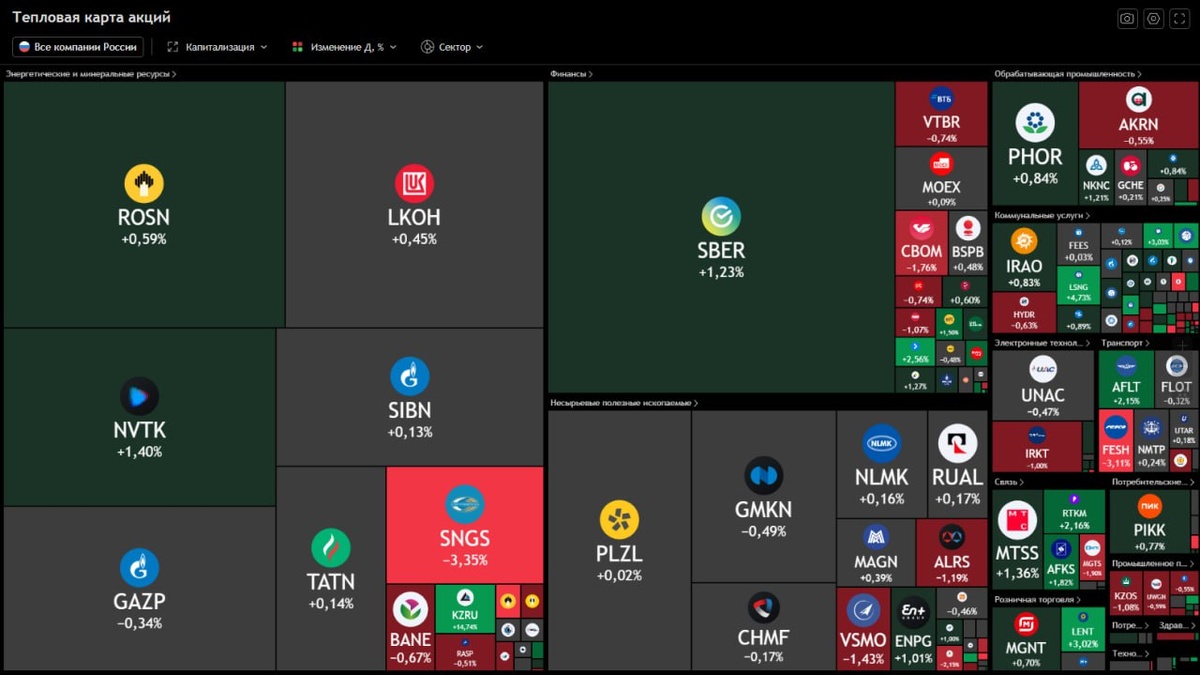Screen dimensions: 1200x675
Task: Click the CBOM bank logo
Action: click(x=921, y=228)
